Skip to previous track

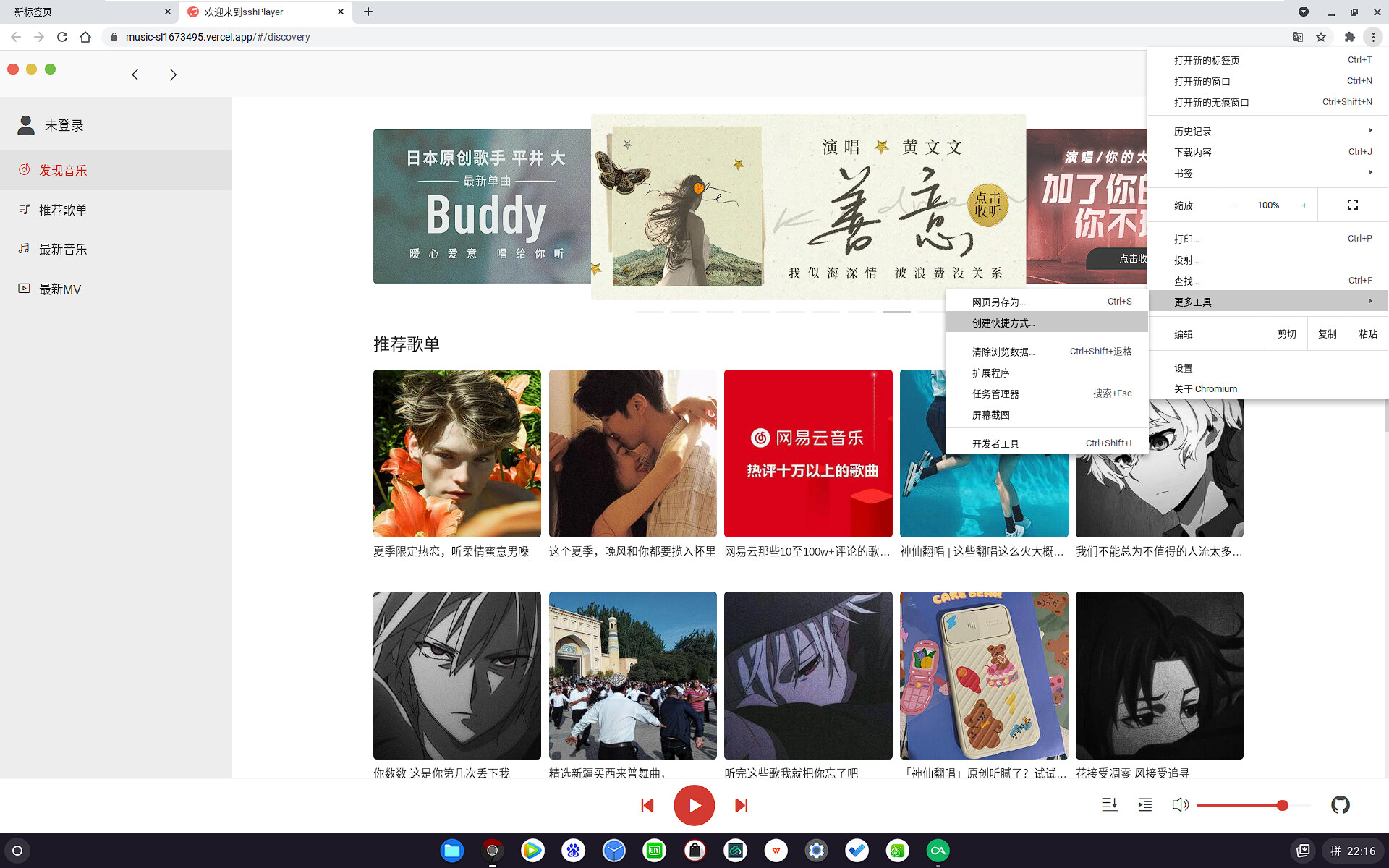click(x=647, y=805)
